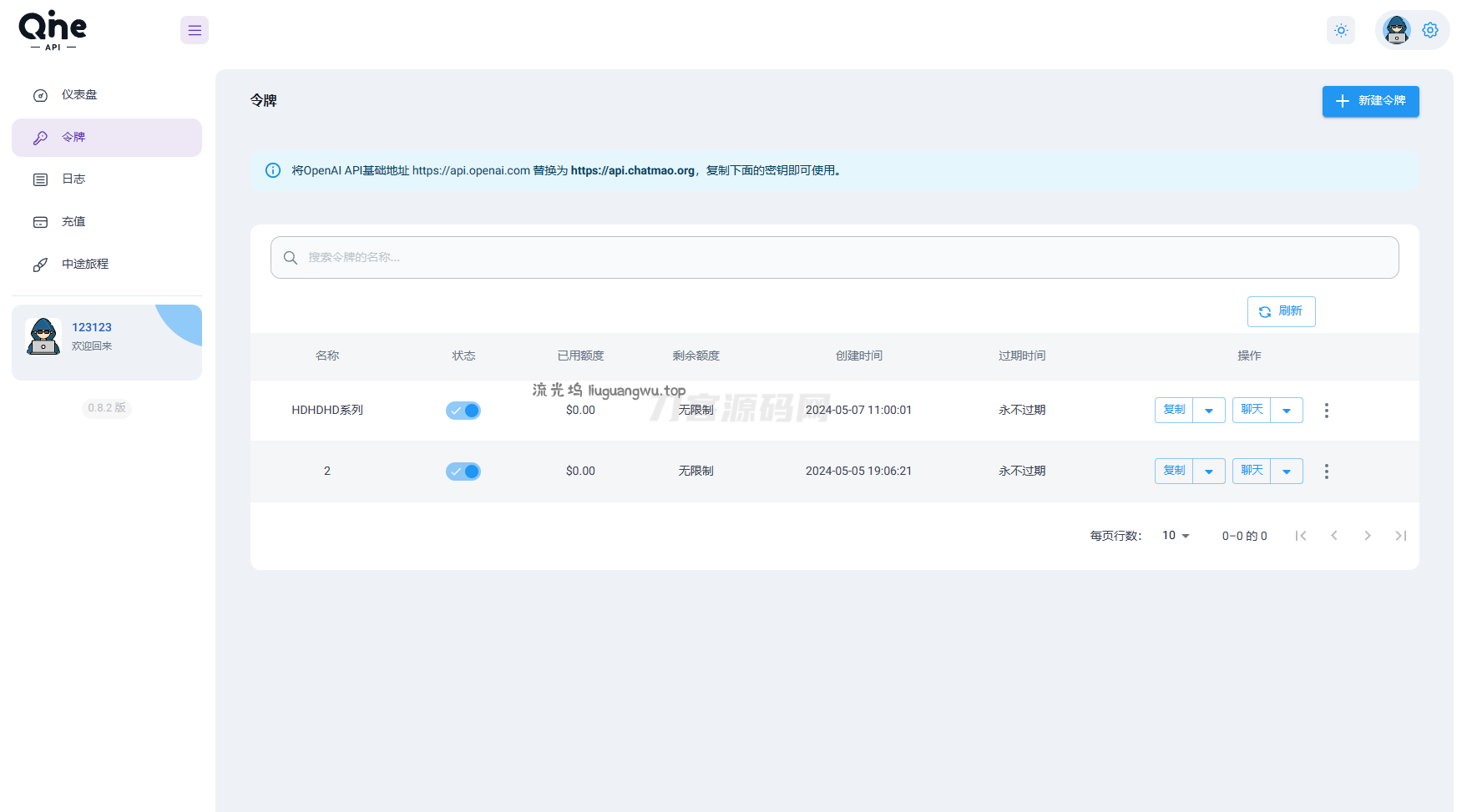Screen dimensions: 1467x812
Task: Focus the token name search field
Action: pyautogui.click(x=835, y=257)
